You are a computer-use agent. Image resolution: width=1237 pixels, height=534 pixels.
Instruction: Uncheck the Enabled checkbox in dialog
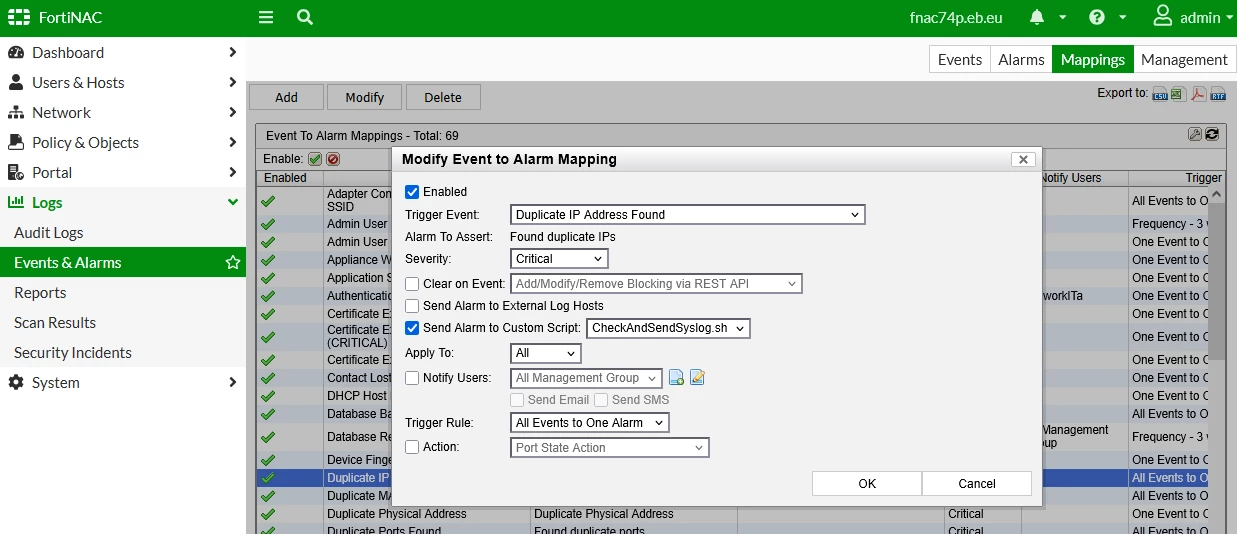pos(412,192)
